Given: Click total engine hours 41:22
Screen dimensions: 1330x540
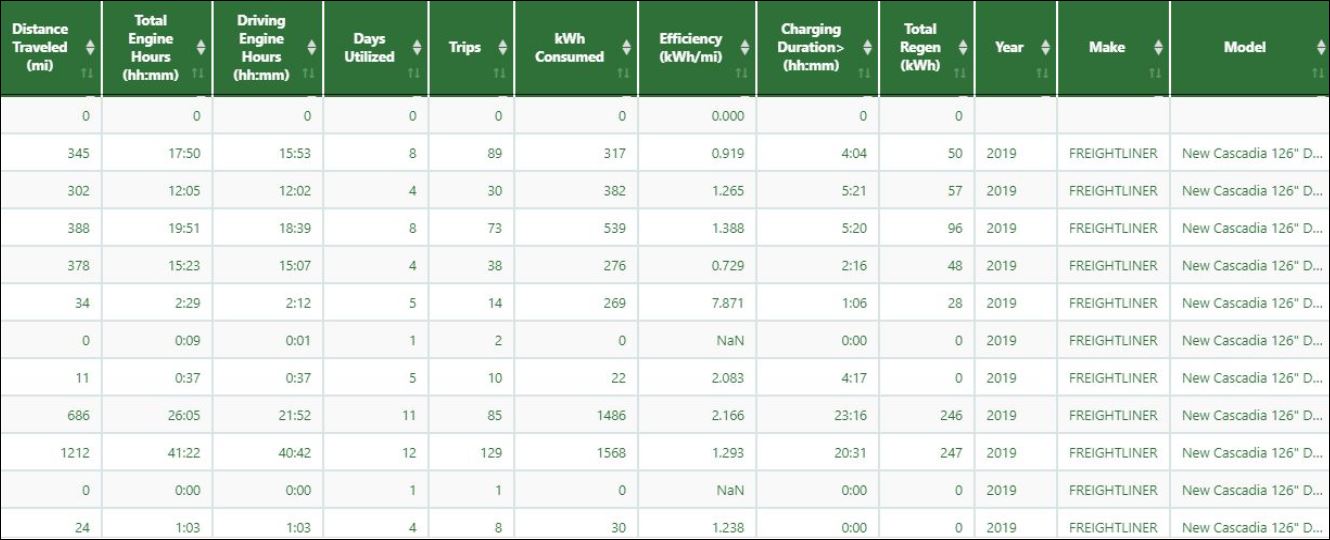Looking at the screenshot, I should click(x=184, y=453).
